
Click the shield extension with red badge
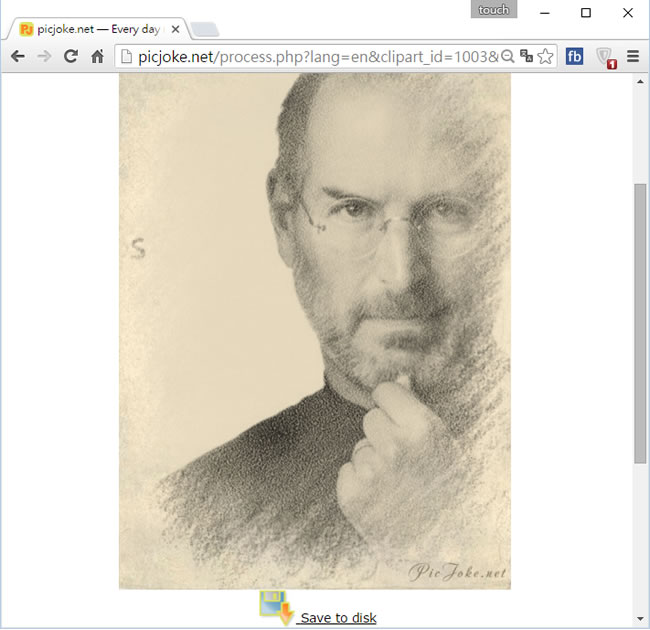[605, 57]
